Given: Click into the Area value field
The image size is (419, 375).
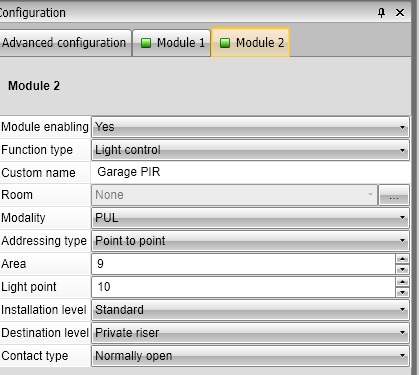Looking at the screenshot, I should click(243, 264).
